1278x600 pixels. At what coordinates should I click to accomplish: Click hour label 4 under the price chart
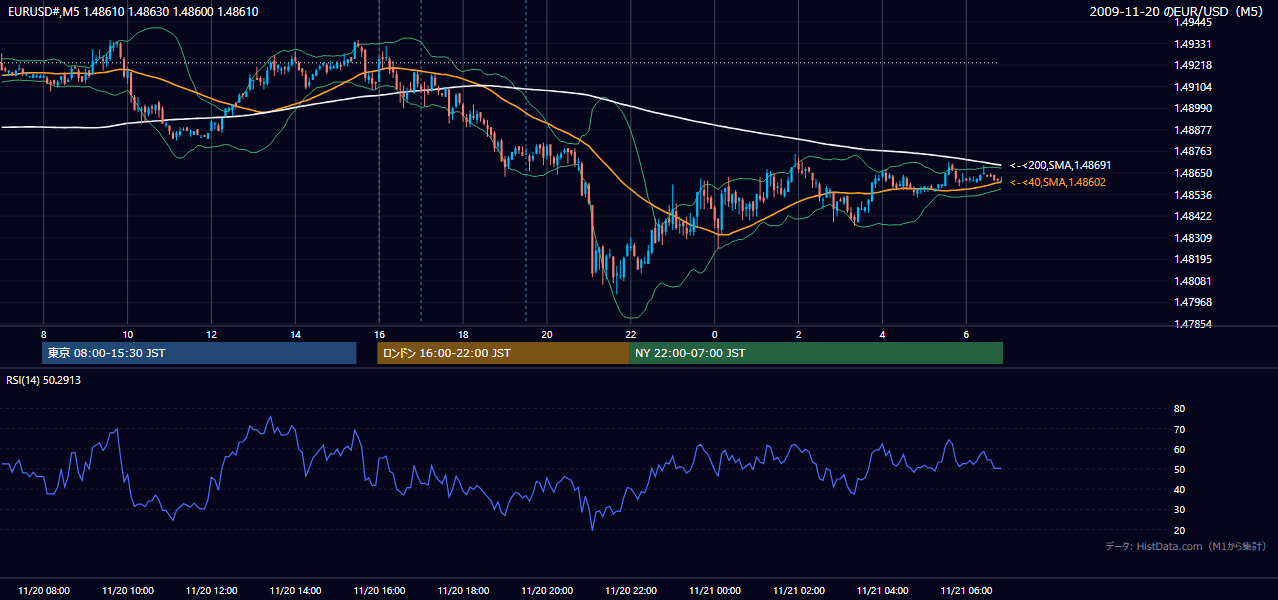[882, 334]
